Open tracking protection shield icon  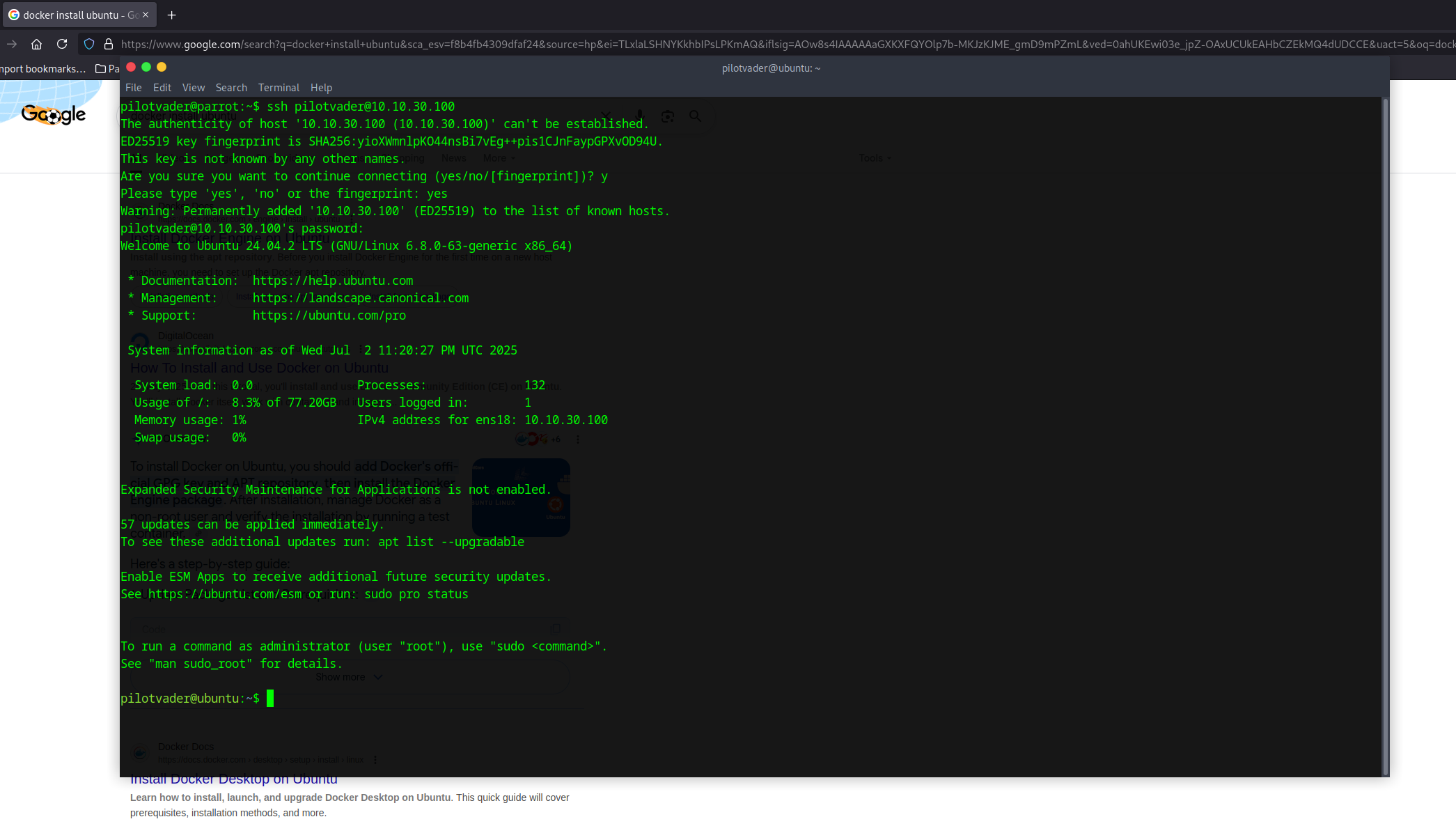[x=88, y=43]
